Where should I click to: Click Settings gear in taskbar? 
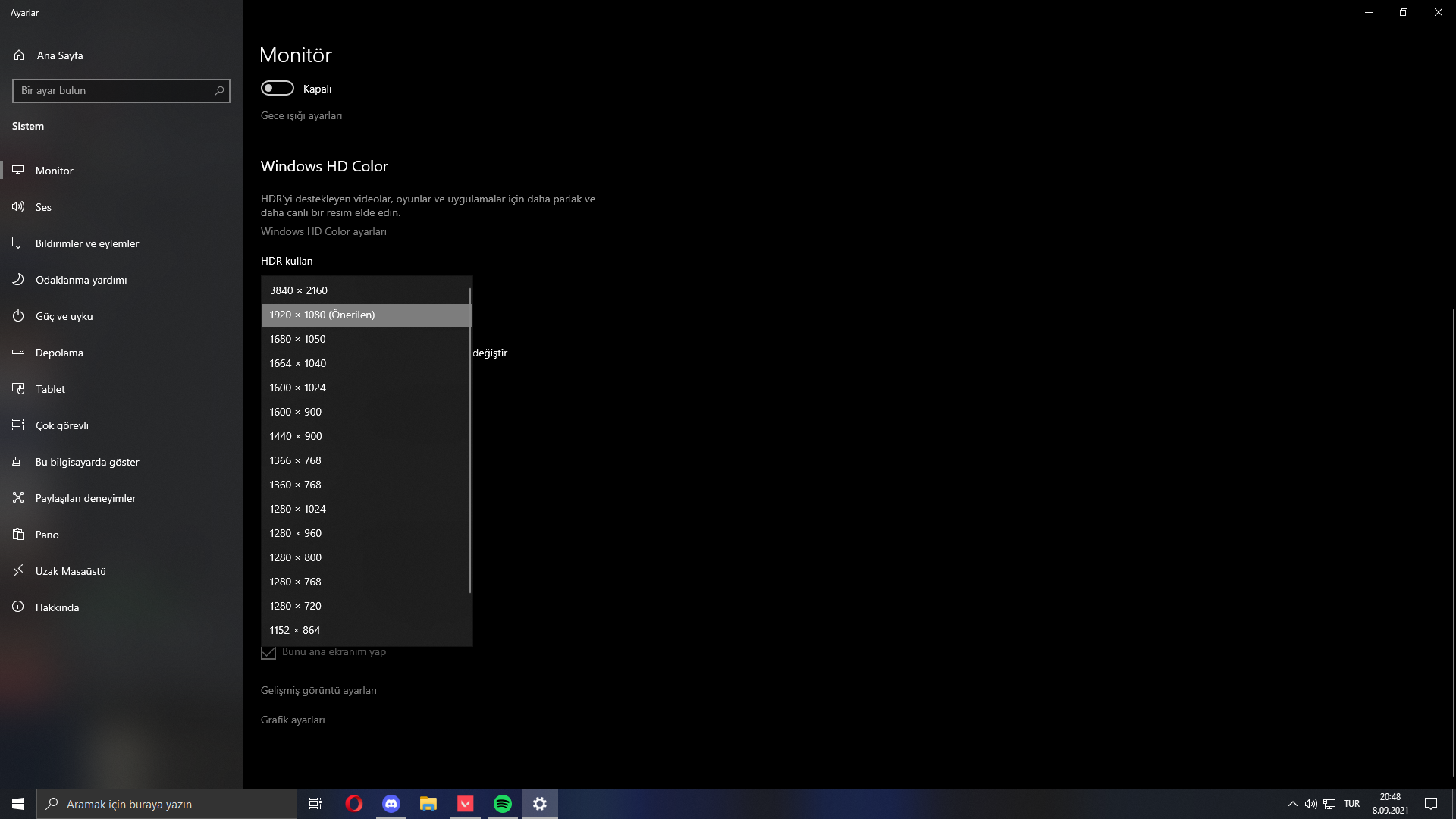(539, 804)
